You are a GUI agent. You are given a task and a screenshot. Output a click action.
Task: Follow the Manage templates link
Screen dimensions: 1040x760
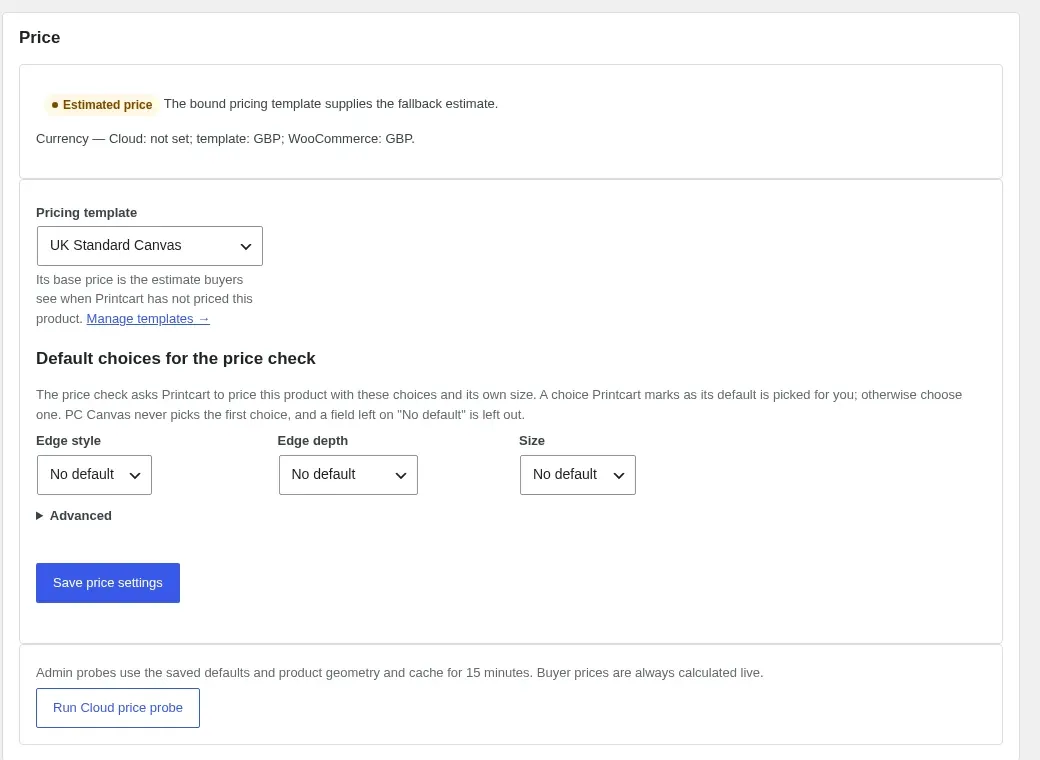148,318
